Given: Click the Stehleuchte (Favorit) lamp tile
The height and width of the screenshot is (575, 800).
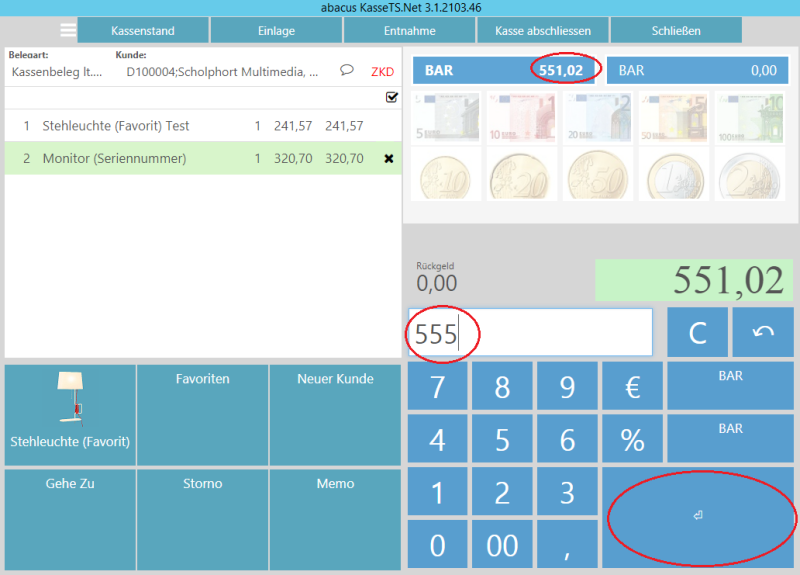Looking at the screenshot, I should coord(70,414).
